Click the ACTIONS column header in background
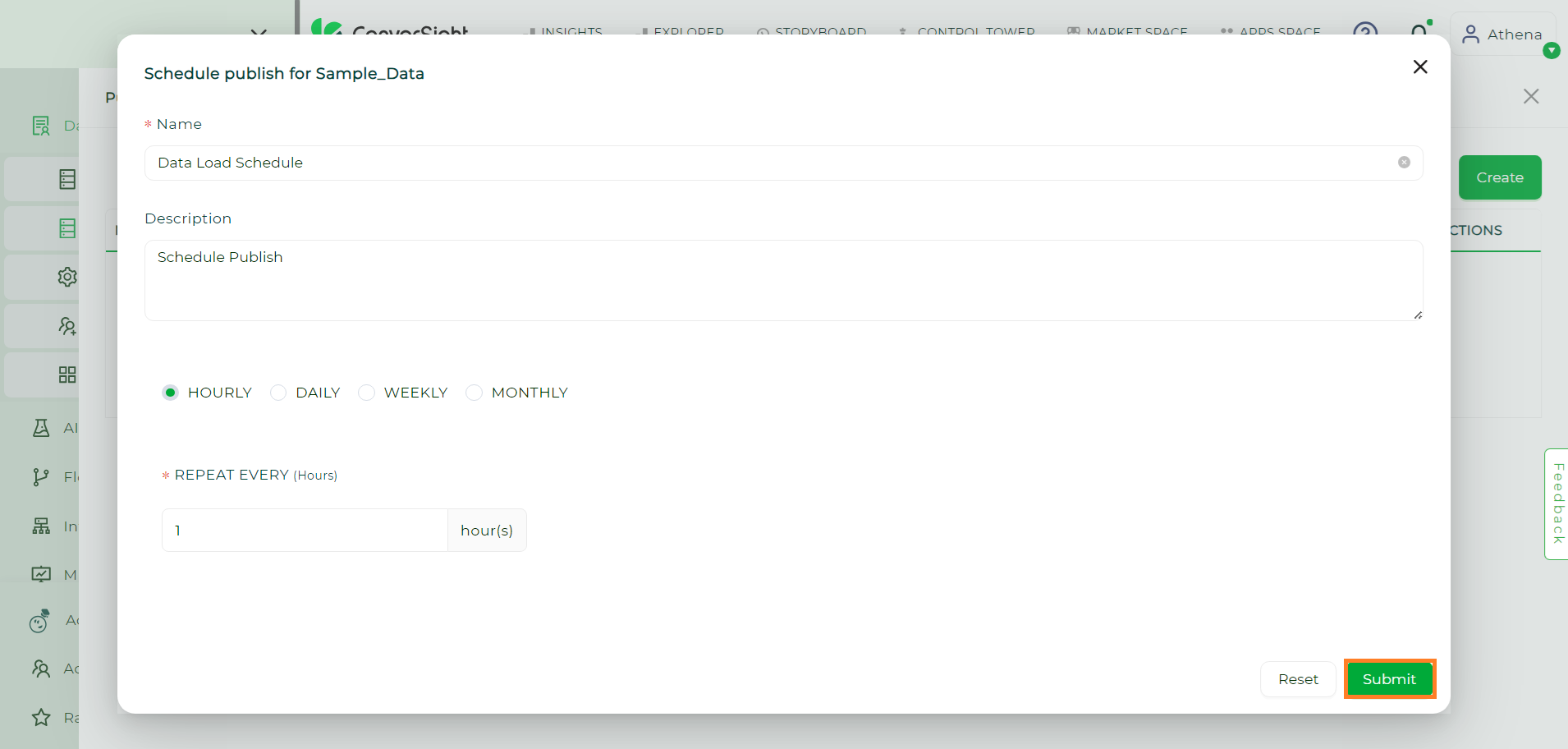This screenshot has width=1568, height=749. [1476, 231]
